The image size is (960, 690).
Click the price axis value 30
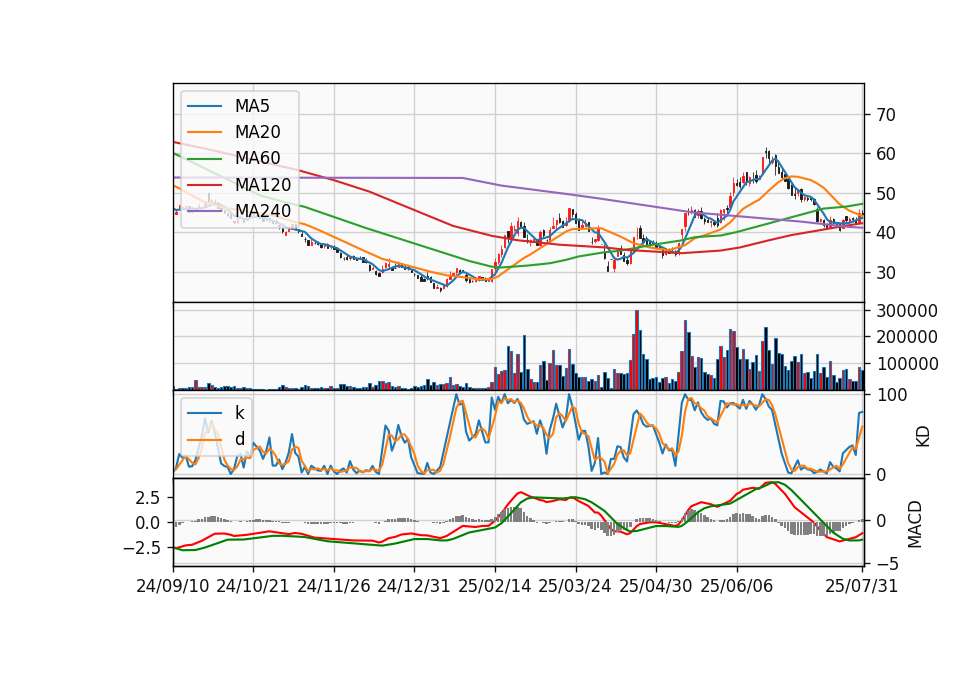pos(885,273)
